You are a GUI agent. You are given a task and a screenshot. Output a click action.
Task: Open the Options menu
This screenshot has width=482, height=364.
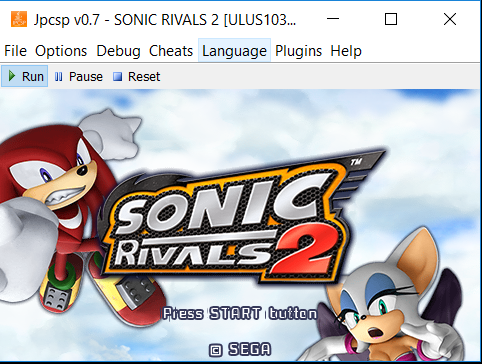tap(61, 51)
